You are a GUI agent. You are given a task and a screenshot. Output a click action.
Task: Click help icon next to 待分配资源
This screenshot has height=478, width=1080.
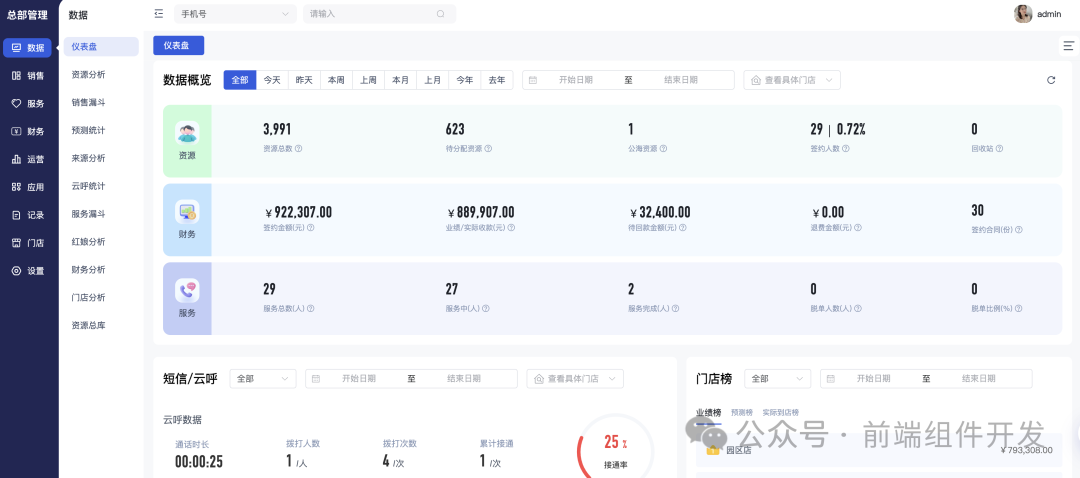(x=488, y=148)
